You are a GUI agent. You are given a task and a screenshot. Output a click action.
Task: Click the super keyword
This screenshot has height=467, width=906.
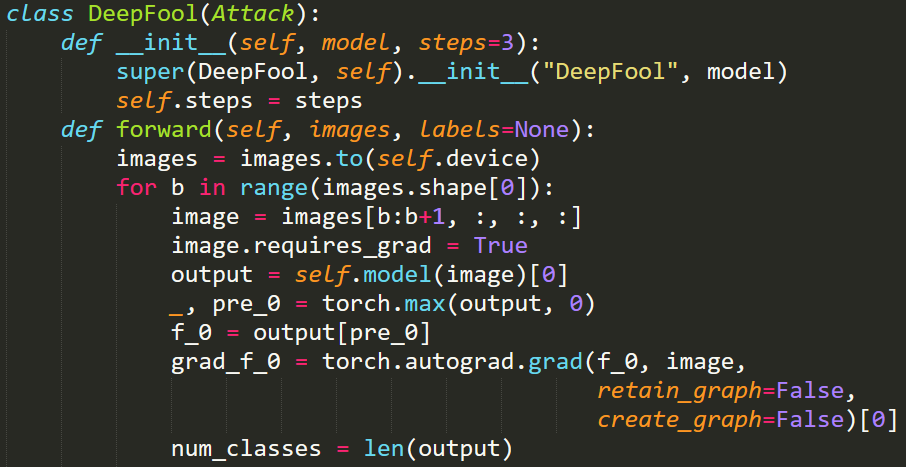tap(150, 72)
